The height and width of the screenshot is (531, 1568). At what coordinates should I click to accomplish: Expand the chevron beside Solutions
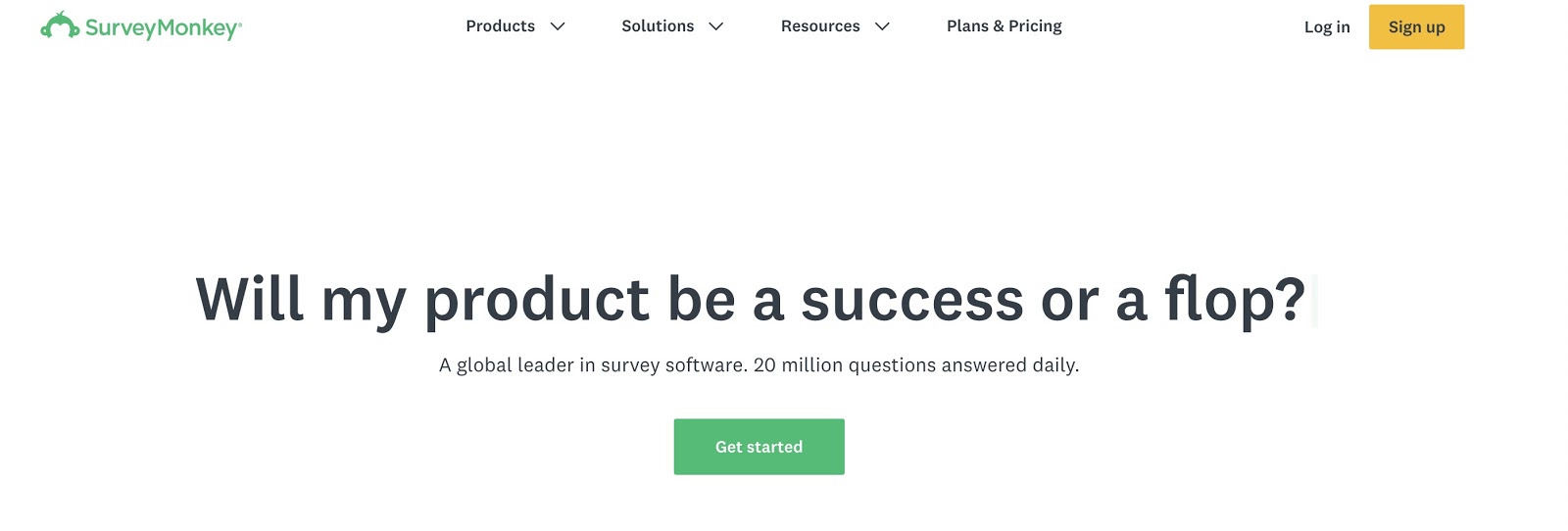pyautogui.click(x=716, y=26)
